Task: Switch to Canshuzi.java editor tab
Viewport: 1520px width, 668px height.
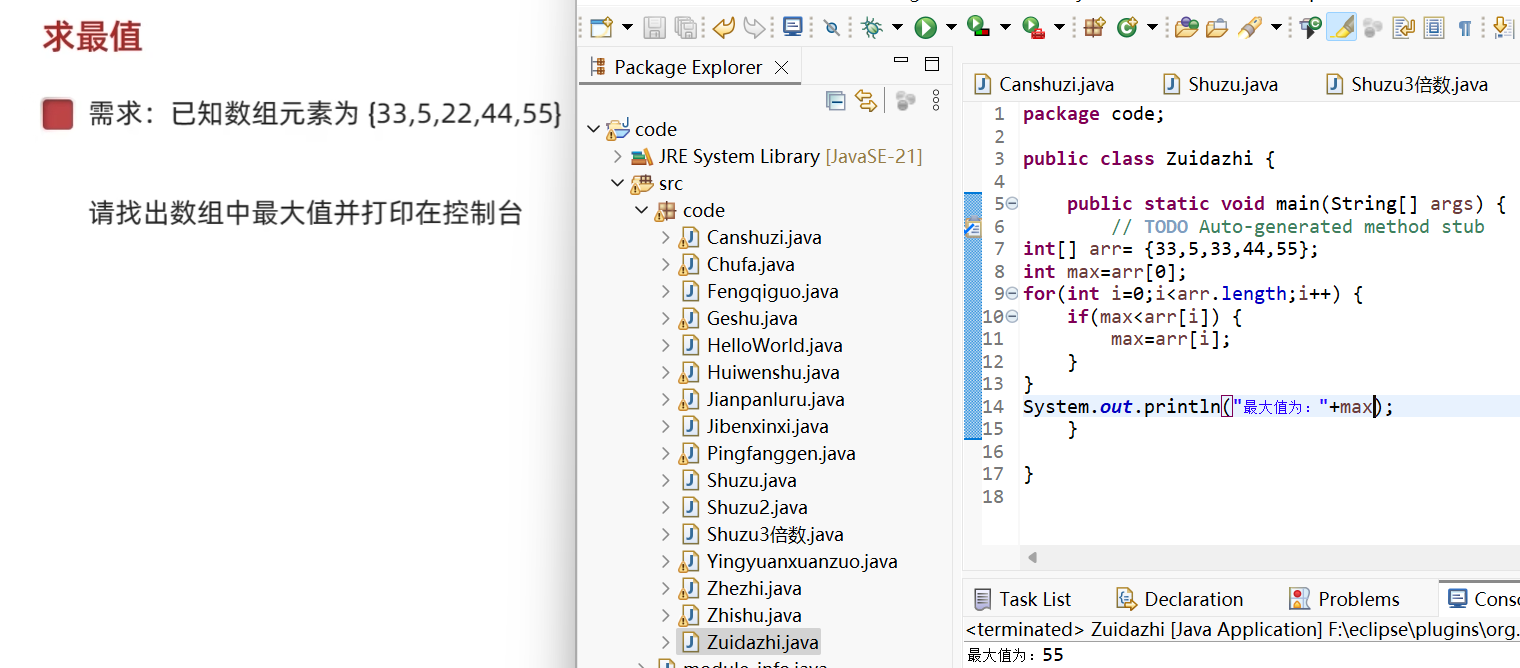Action: click(1044, 84)
